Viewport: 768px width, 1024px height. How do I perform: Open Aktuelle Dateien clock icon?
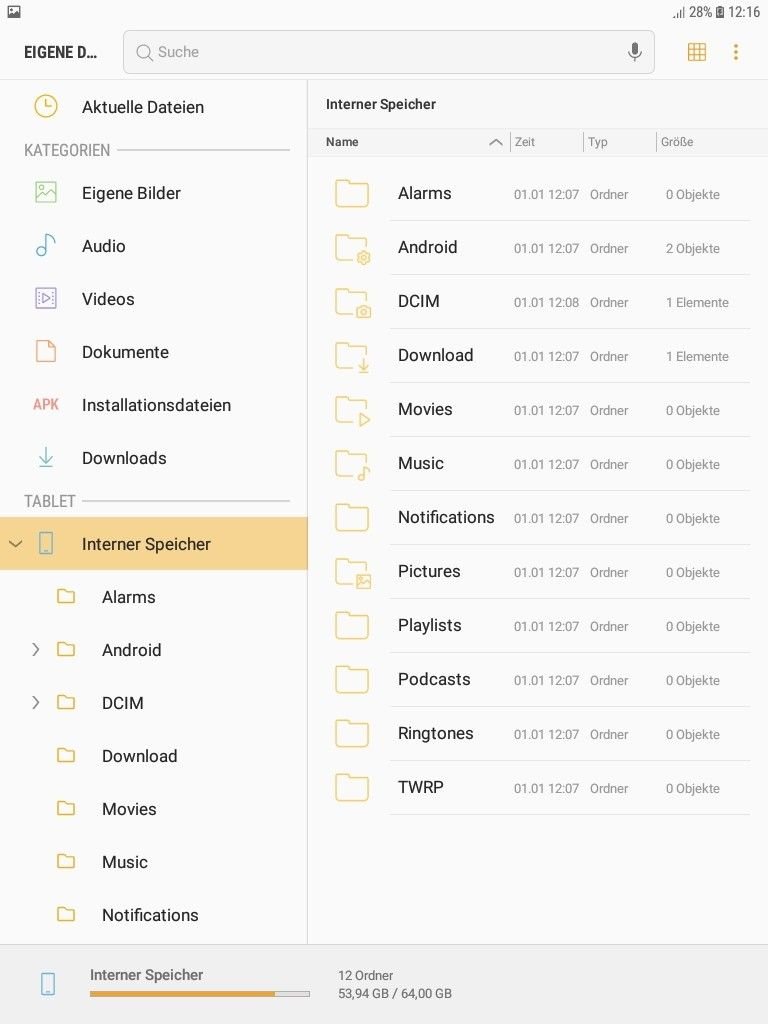click(46, 106)
